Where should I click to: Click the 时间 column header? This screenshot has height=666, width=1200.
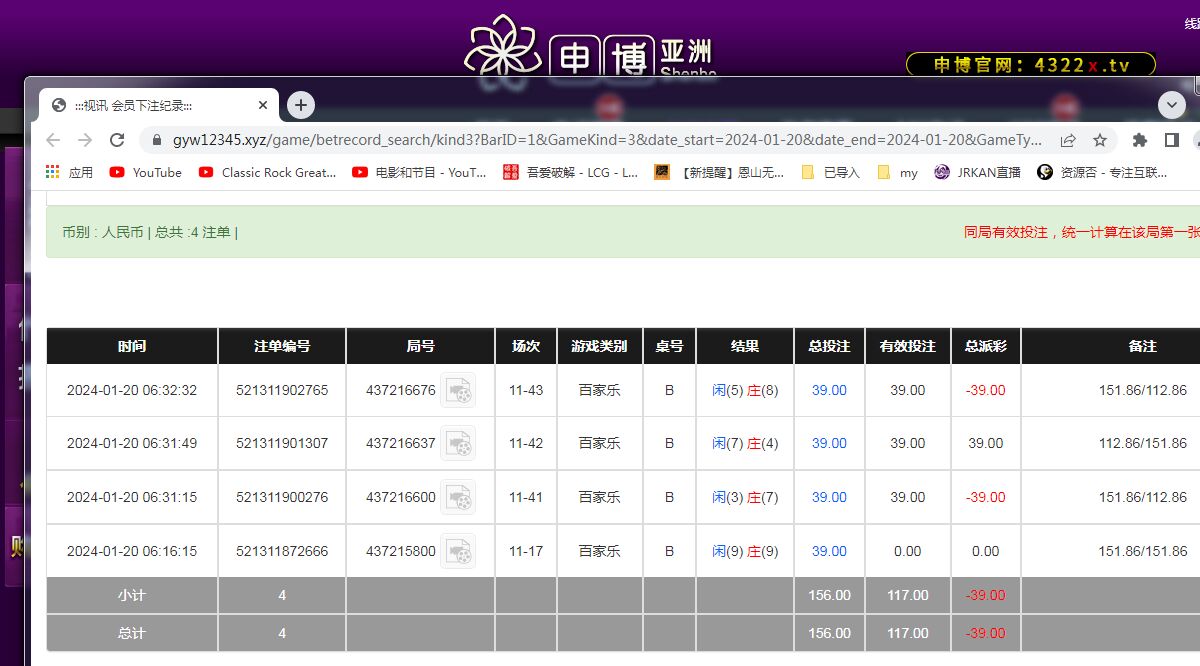tap(132, 346)
